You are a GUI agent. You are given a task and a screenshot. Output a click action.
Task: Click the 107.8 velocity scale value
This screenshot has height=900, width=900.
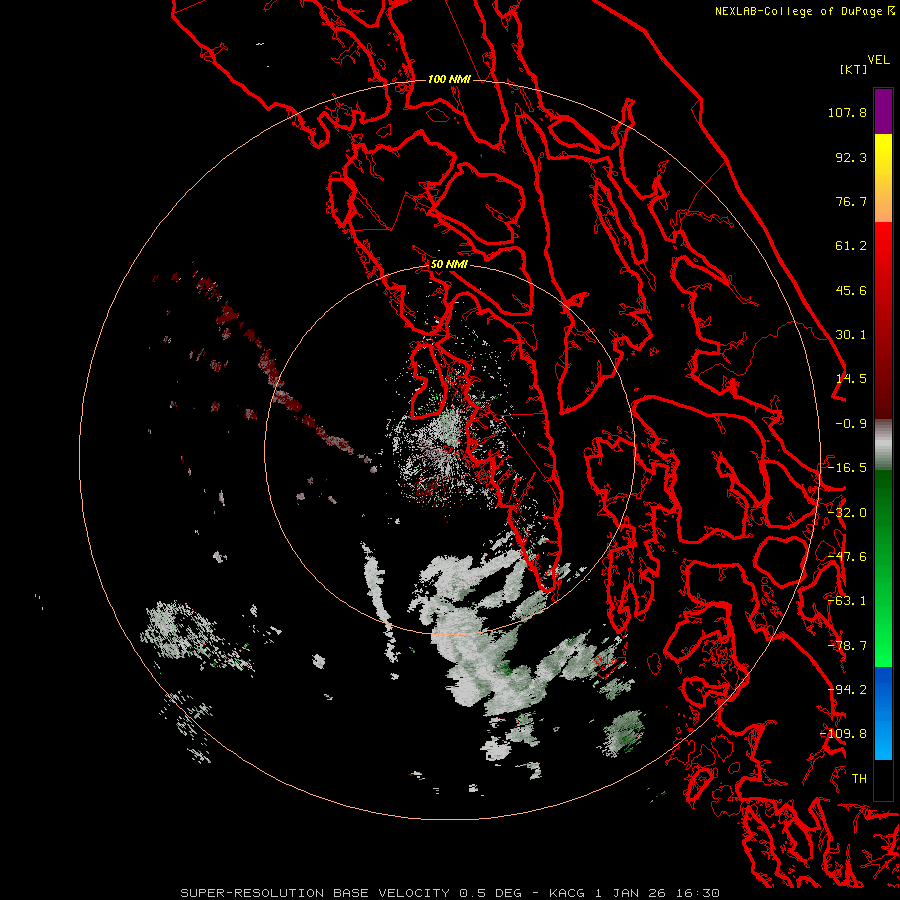tap(847, 112)
